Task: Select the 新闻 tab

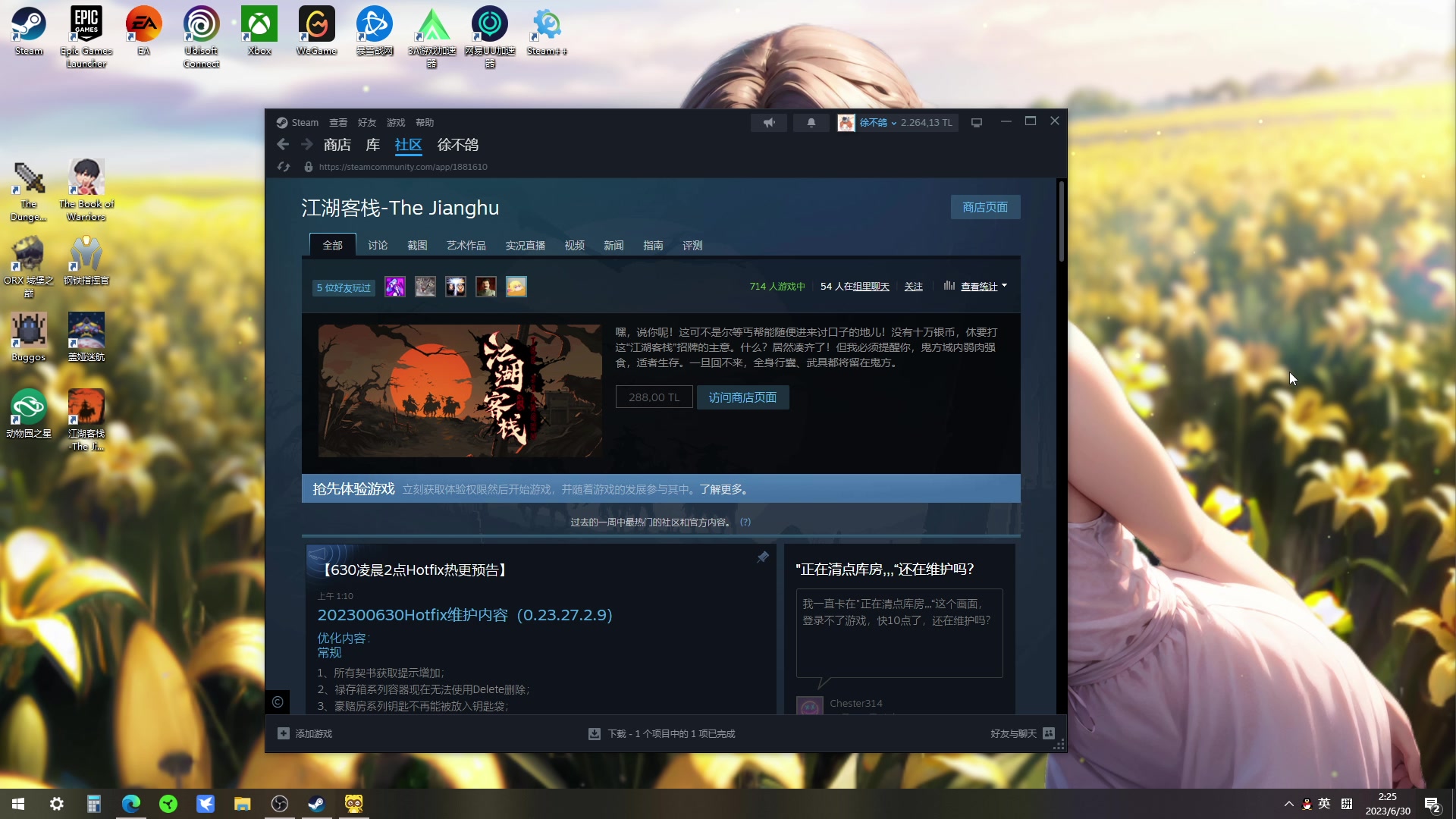Action: [x=614, y=245]
